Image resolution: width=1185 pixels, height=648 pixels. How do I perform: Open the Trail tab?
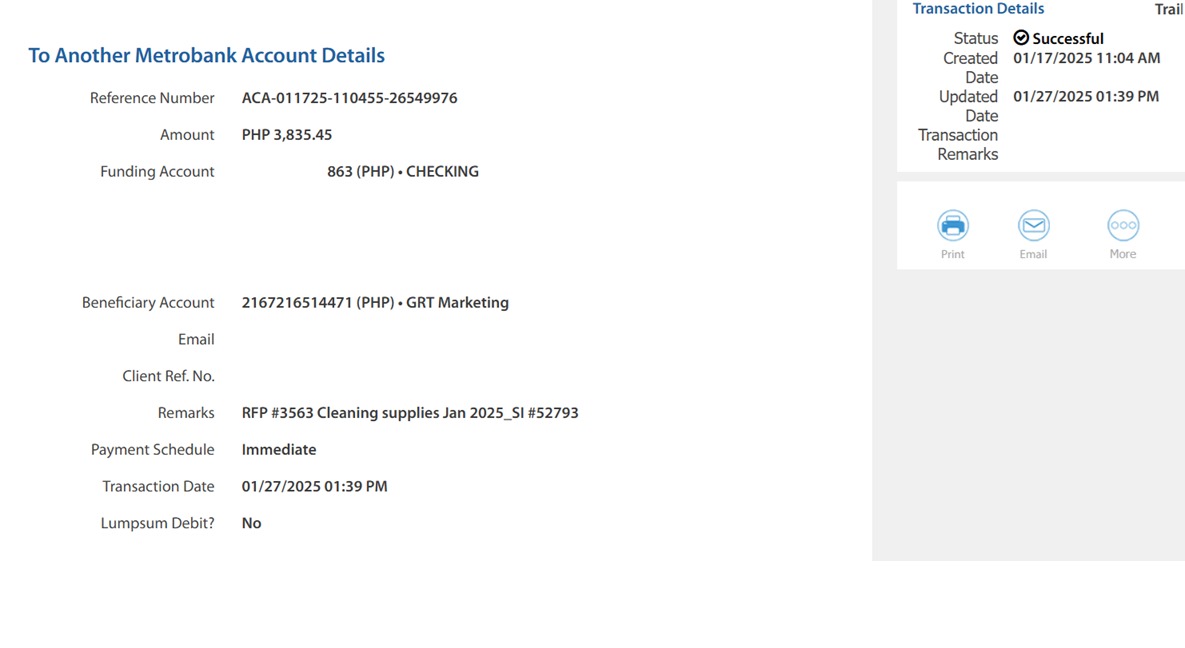(1168, 10)
